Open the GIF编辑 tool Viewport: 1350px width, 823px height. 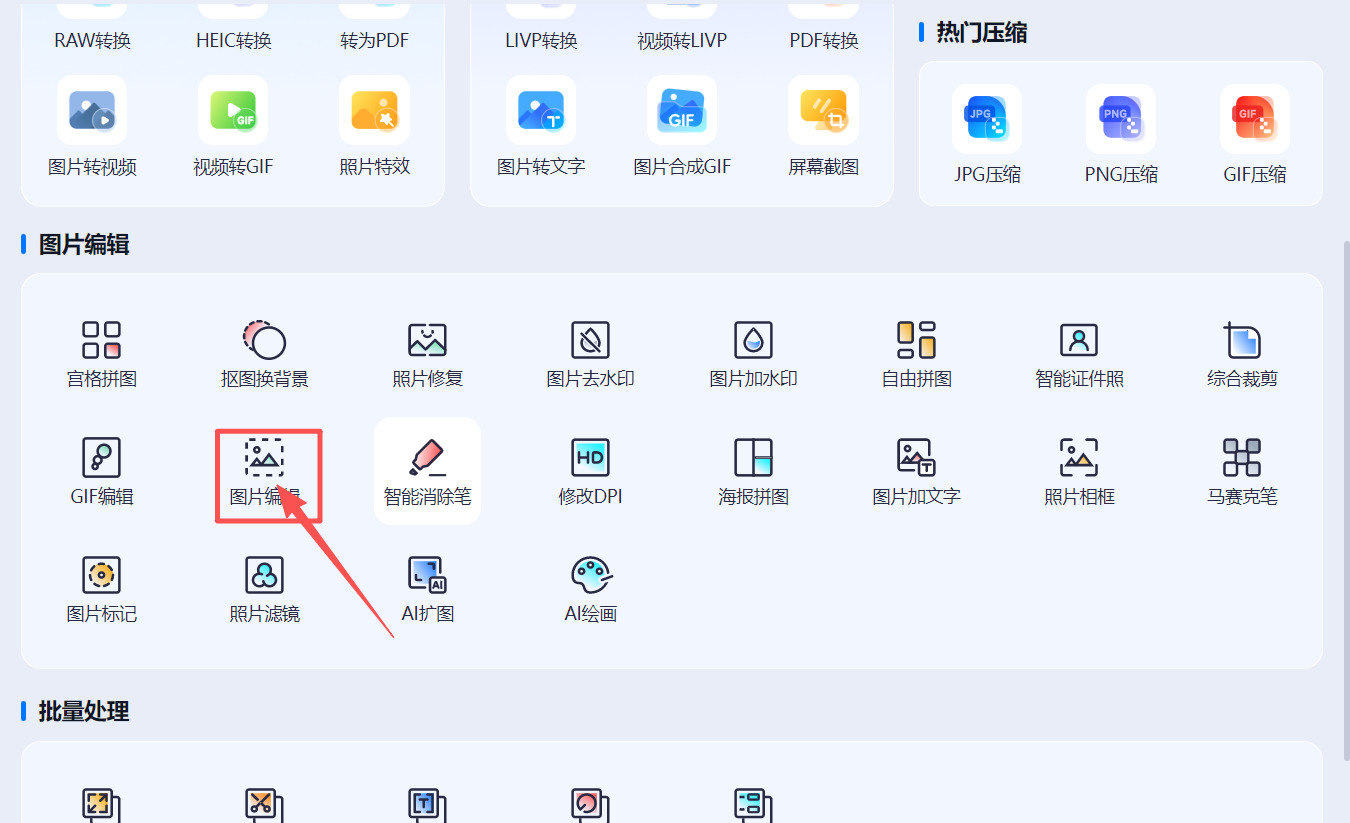(x=101, y=471)
